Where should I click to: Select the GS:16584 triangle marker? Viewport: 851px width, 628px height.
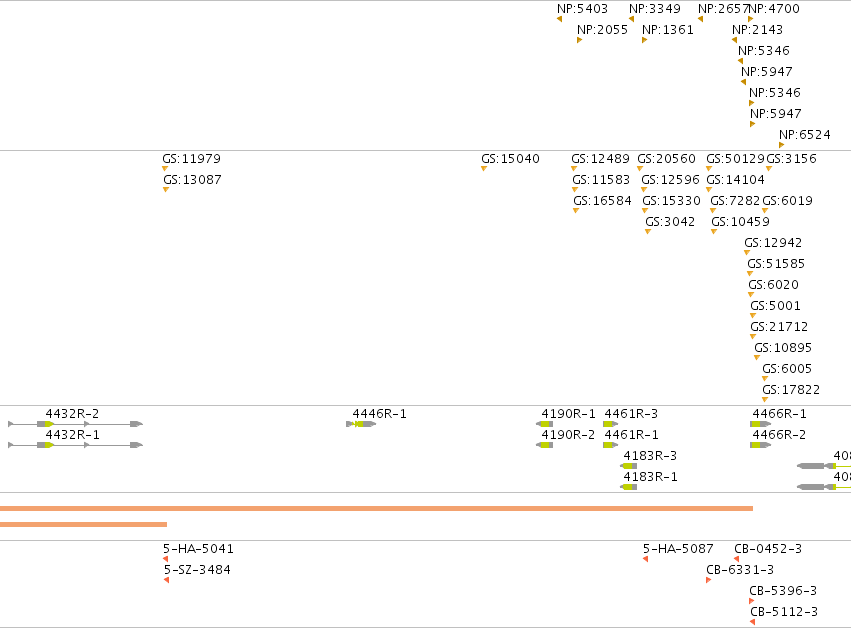(x=576, y=211)
